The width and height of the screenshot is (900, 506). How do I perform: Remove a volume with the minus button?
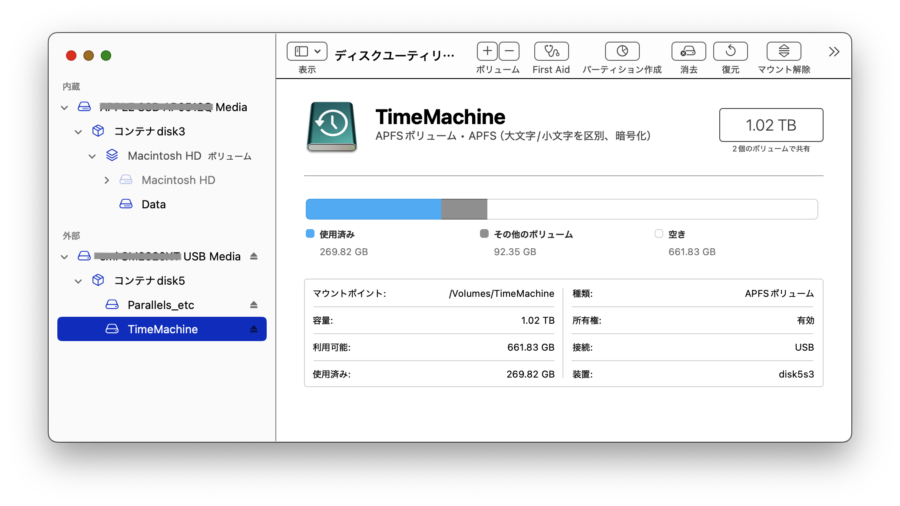[509, 51]
